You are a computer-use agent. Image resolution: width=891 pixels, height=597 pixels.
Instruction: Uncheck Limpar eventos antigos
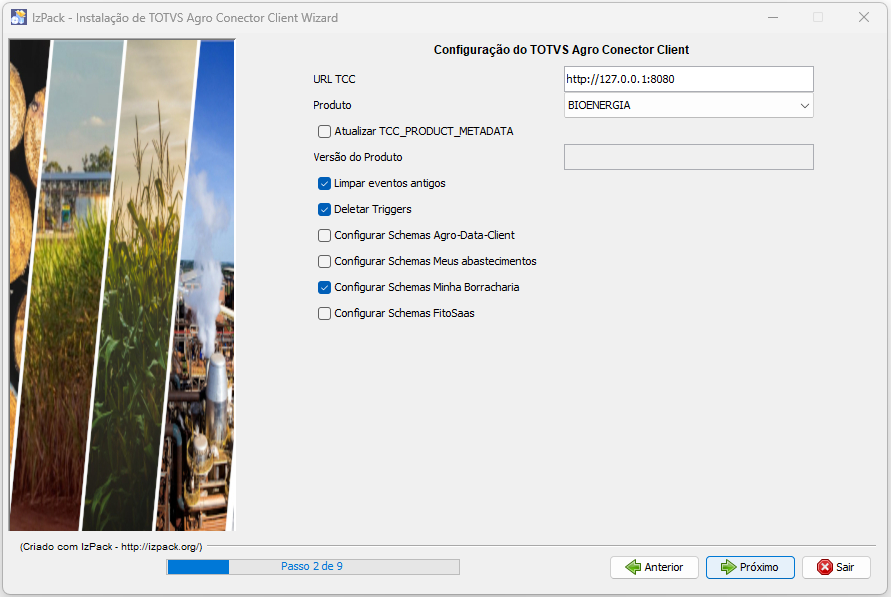(x=324, y=183)
